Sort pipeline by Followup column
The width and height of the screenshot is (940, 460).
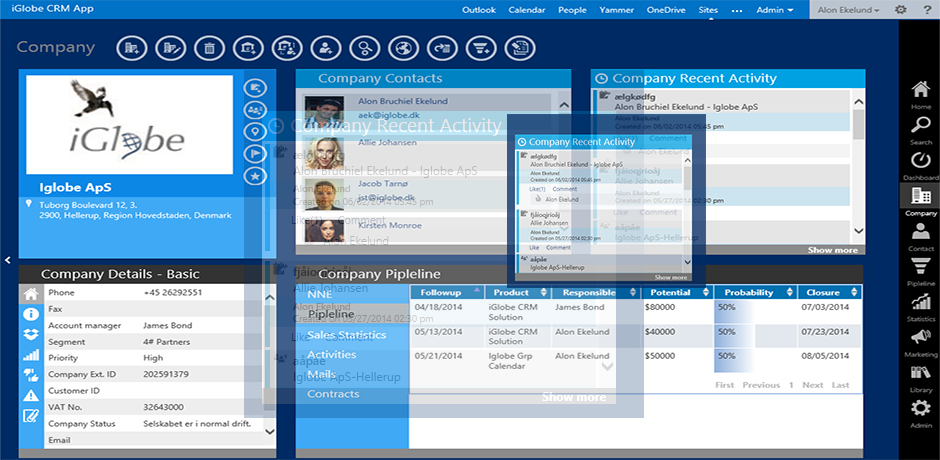click(x=447, y=293)
